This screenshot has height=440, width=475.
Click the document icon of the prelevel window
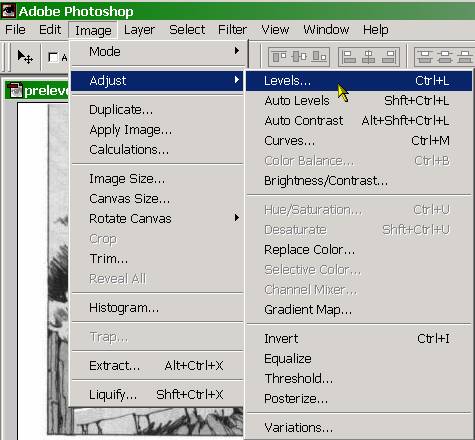pyautogui.click(x=15, y=90)
